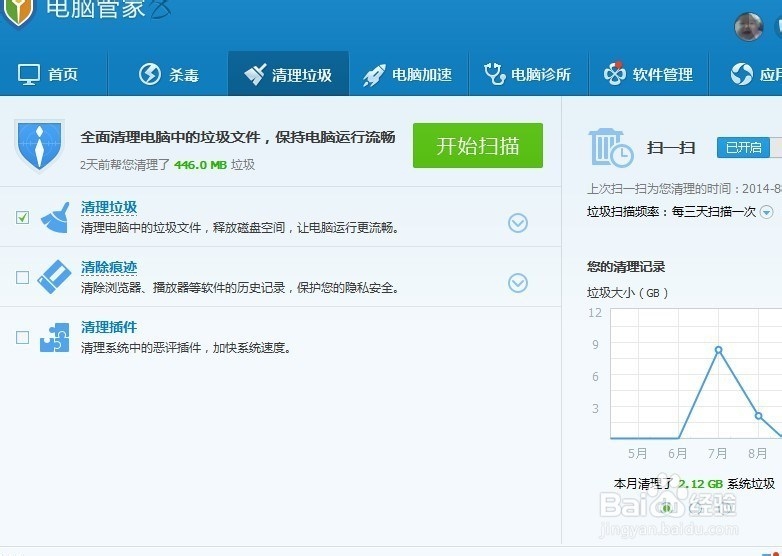
Task: Switch to the 杀毒 antivirus tab
Action: pyautogui.click(x=168, y=74)
